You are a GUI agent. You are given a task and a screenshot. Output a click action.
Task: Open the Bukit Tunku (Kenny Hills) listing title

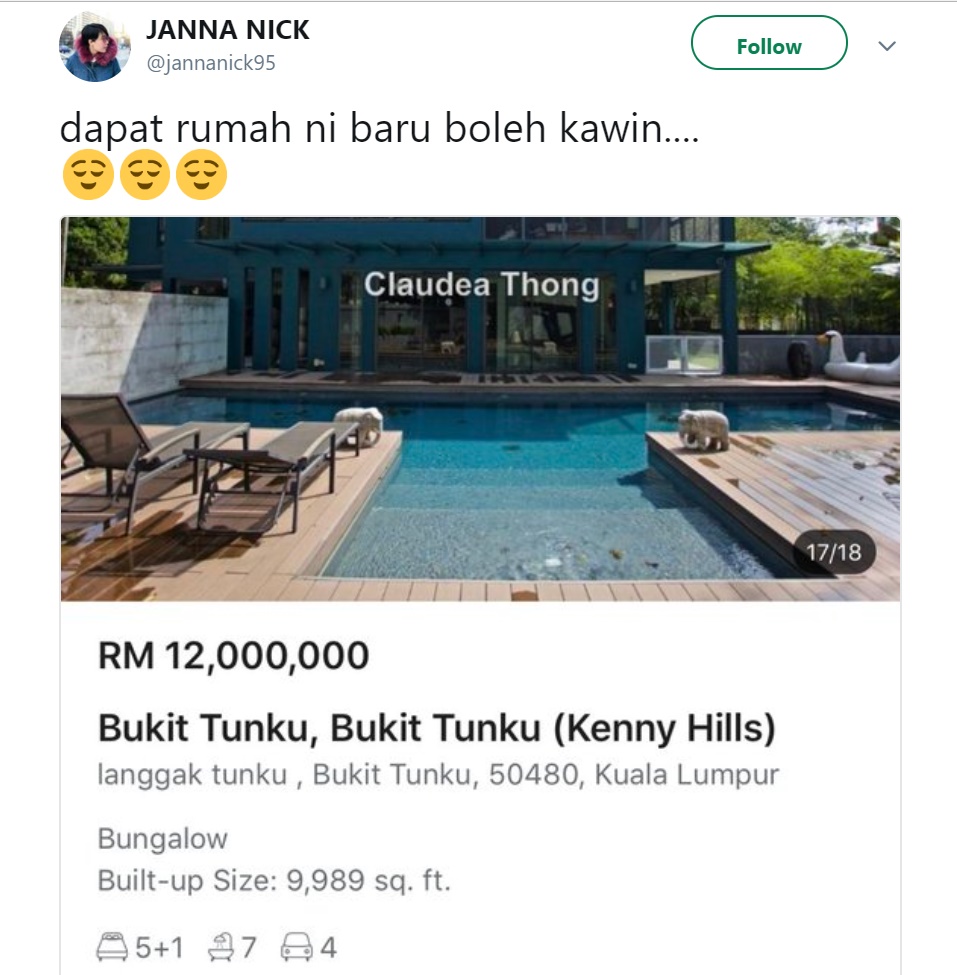point(437,728)
